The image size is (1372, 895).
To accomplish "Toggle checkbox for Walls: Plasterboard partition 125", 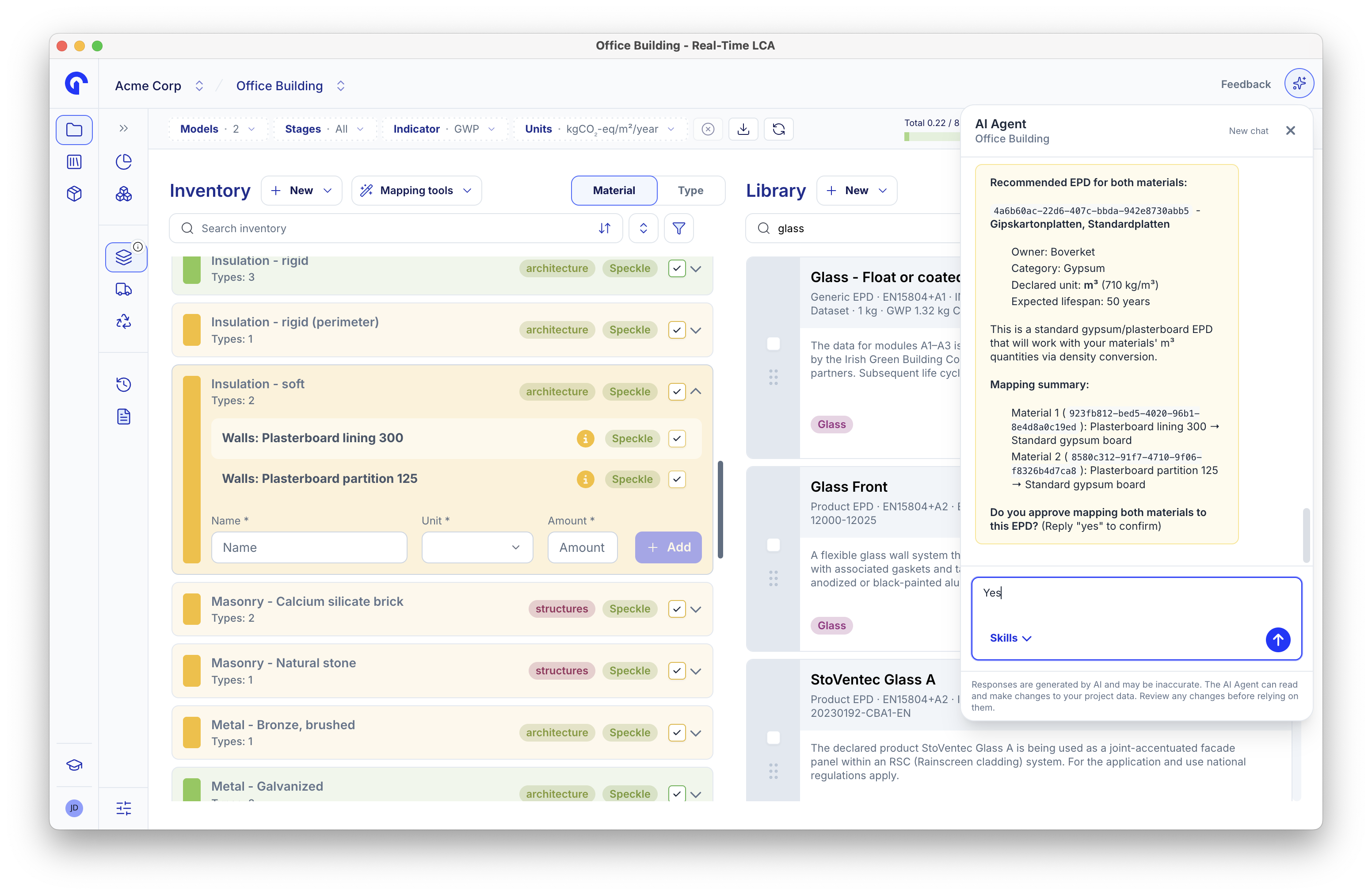I will coord(677,480).
